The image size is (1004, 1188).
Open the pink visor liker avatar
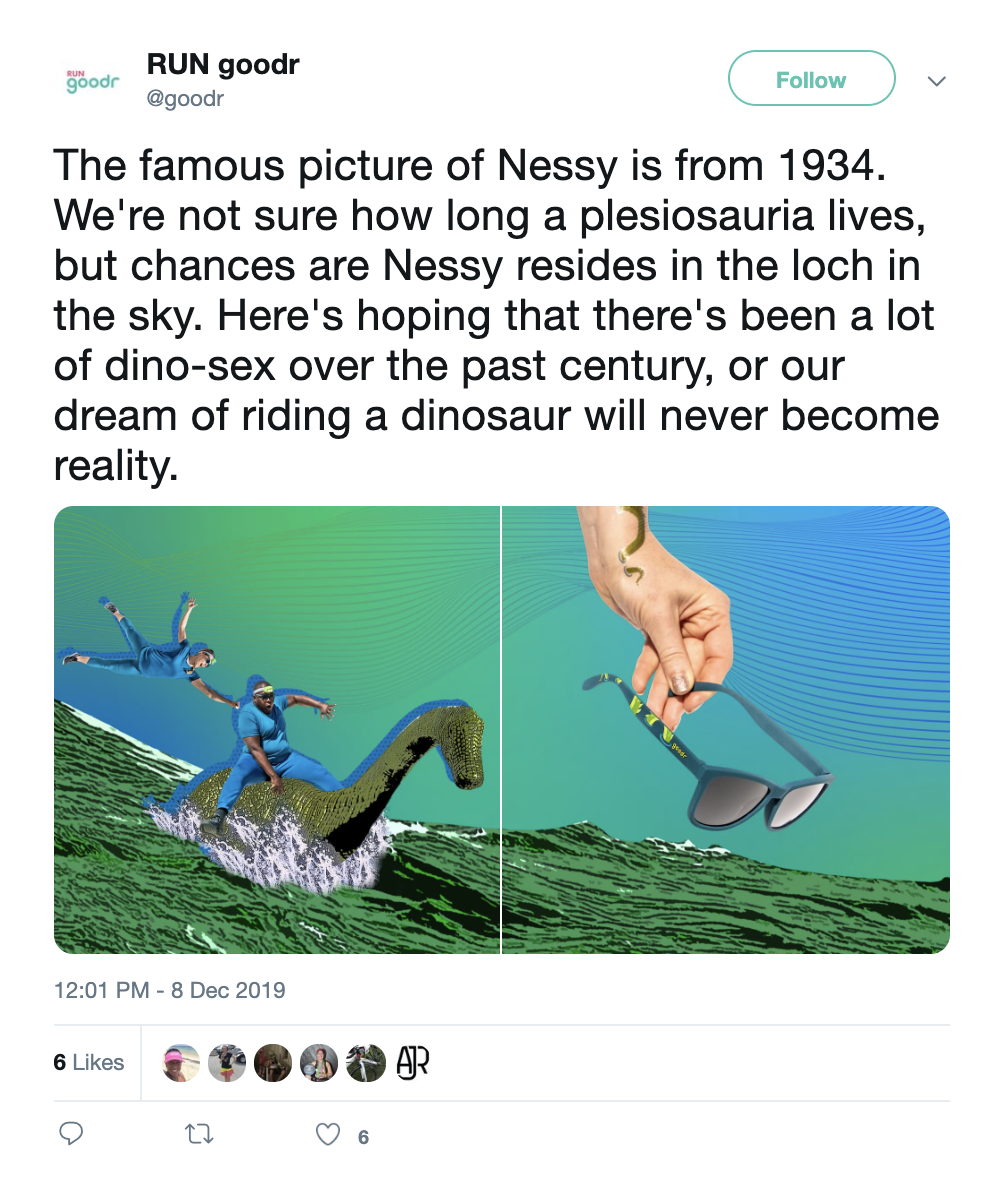pyautogui.click(x=181, y=1063)
